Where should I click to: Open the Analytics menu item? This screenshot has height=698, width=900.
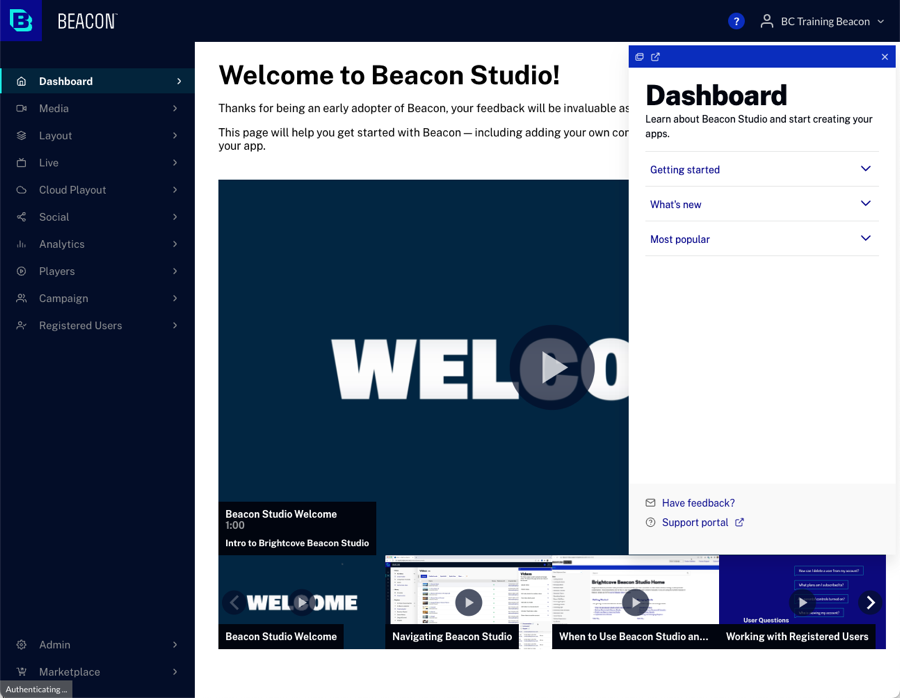click(98, 244)
